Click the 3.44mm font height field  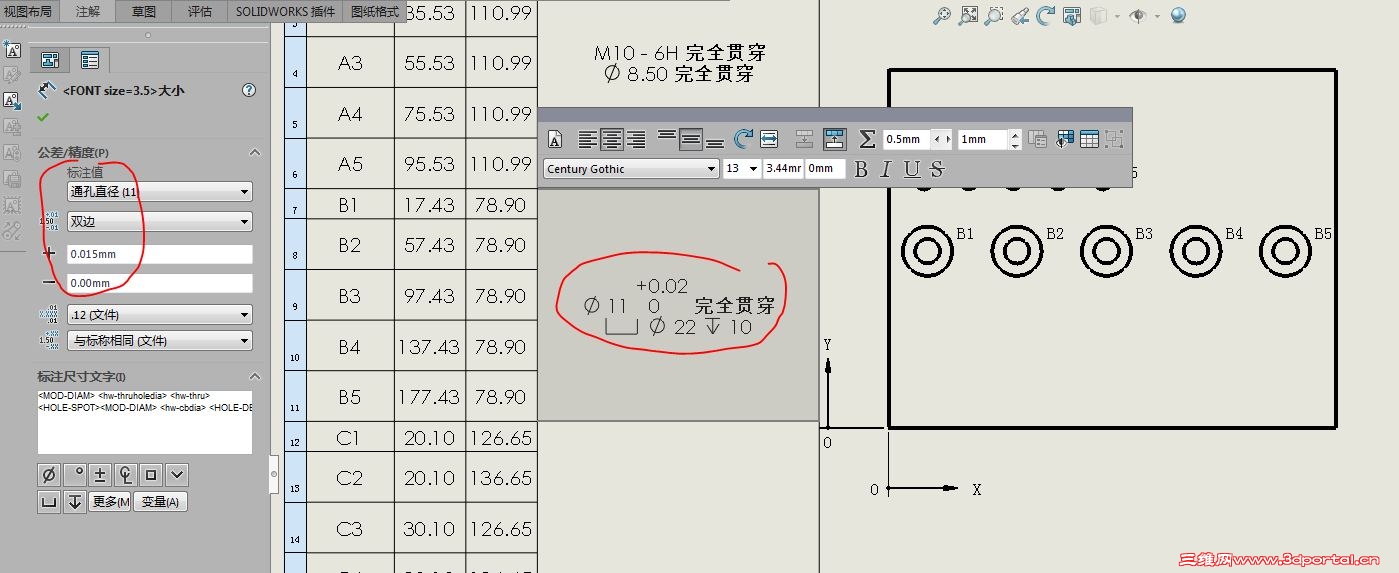[x=783, y=168]
